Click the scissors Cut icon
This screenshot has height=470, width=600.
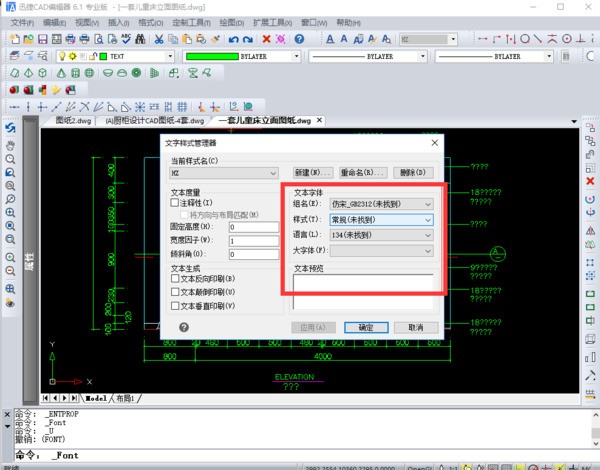[x=159, y=39]
